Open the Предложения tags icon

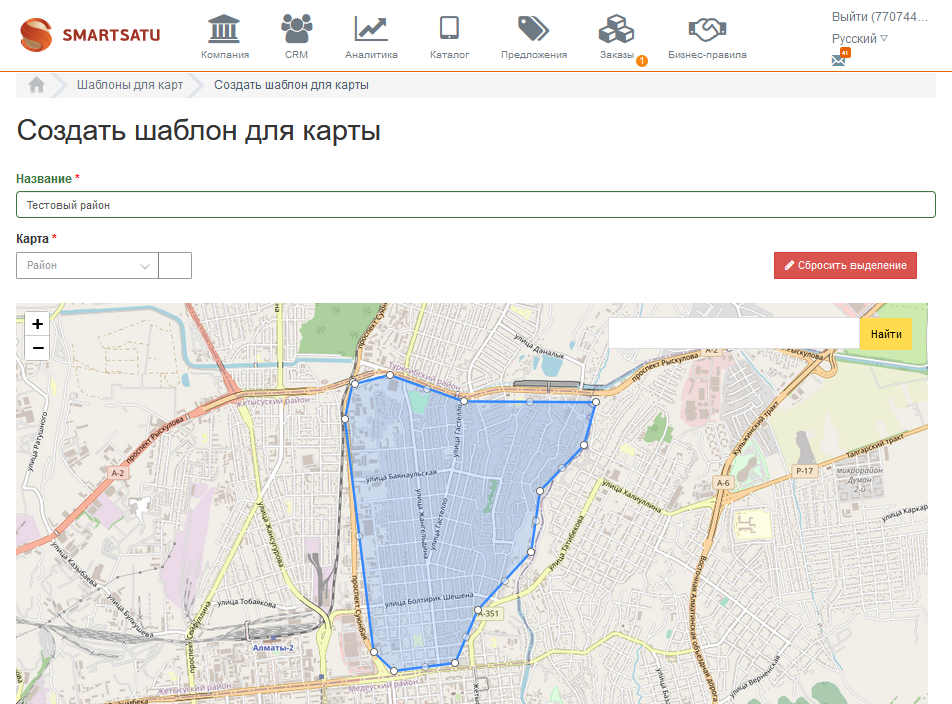click(533, 28)
